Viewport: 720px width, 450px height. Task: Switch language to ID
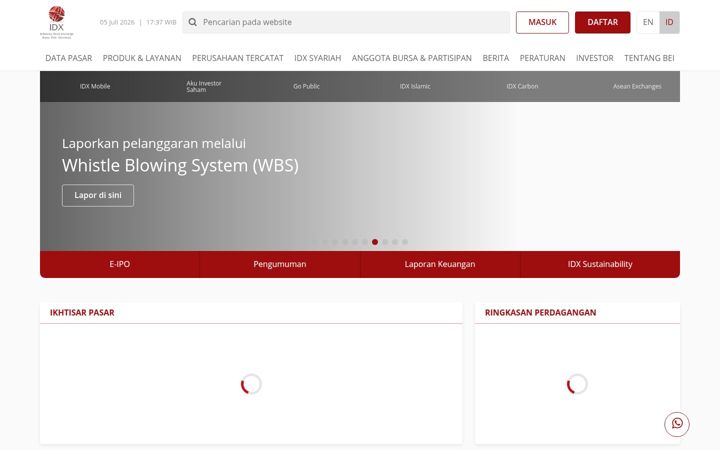click(669, 22)
